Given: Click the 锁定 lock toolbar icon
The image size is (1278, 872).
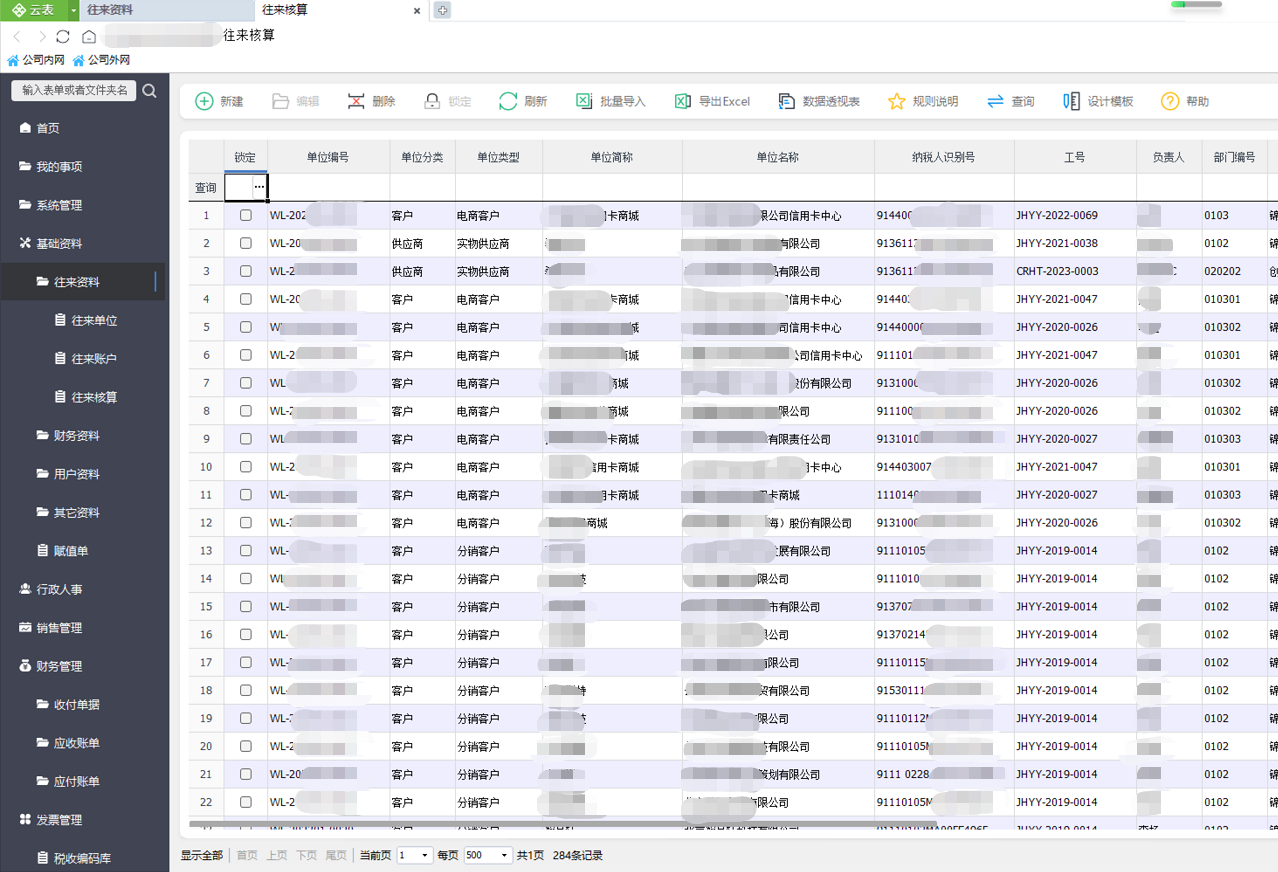Looking at the screenshot, I should [432, 101].
